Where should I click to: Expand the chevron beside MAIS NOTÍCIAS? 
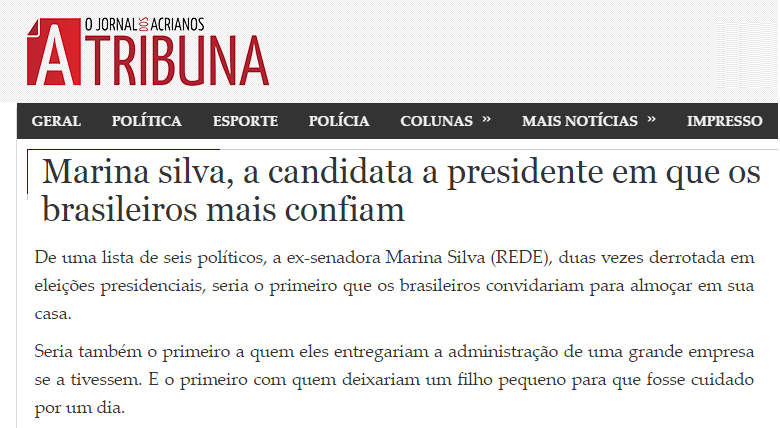(652, 120)
